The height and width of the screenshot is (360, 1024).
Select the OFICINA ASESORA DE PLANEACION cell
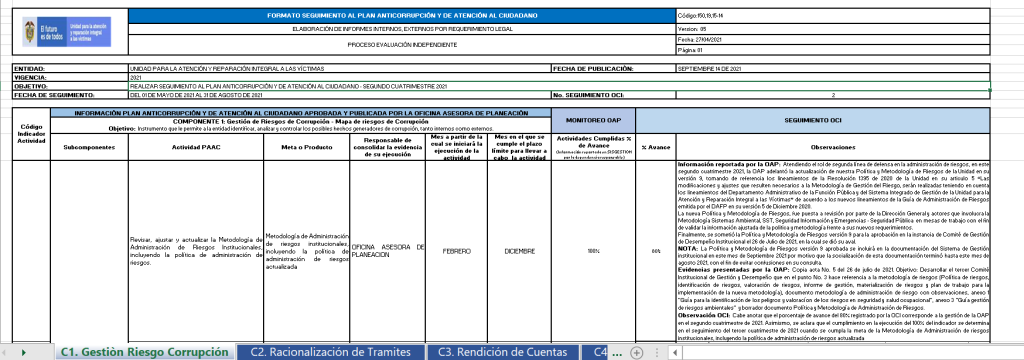[387, 252]
